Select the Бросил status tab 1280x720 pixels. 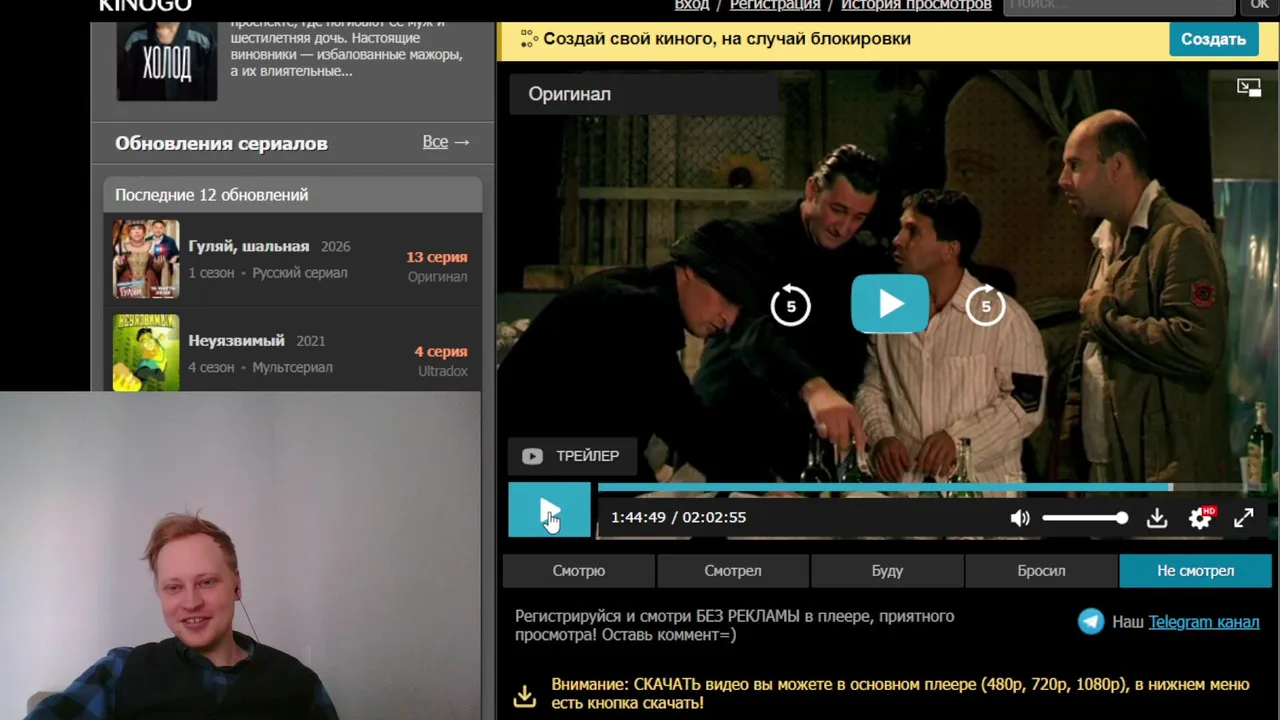(x=1041, y=571)
